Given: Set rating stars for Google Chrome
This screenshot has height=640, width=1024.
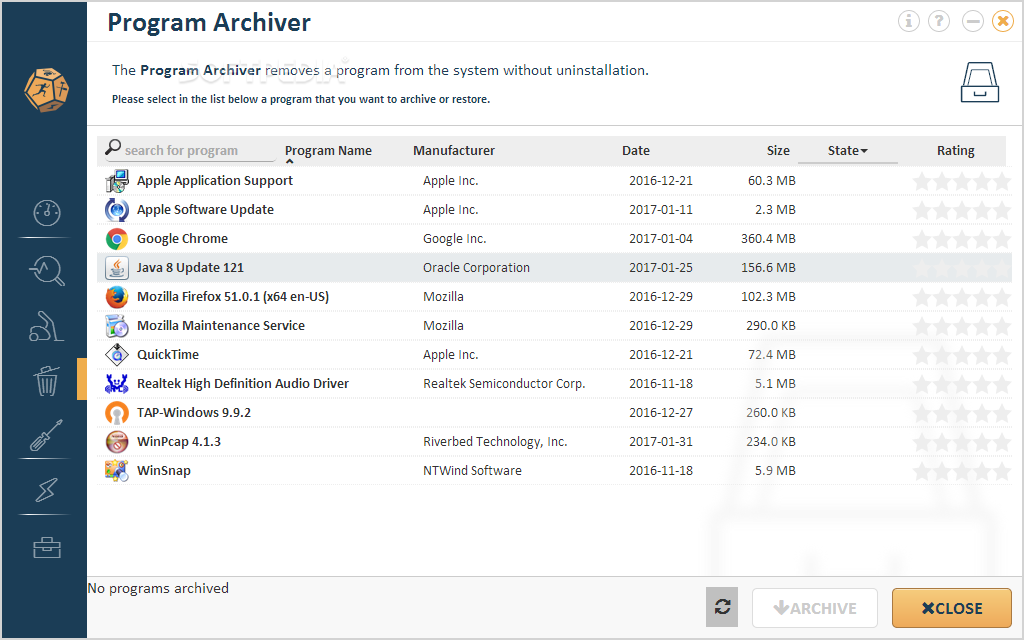Looking at the screenshot, I should [961, 239].
